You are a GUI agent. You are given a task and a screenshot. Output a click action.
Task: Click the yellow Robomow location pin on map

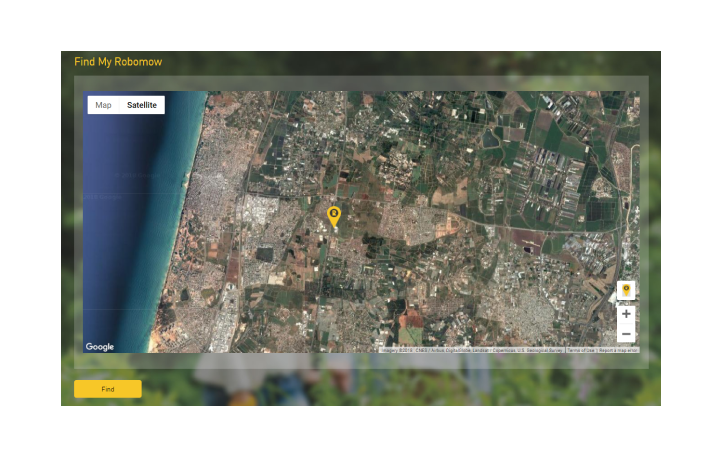pos(334,215)
